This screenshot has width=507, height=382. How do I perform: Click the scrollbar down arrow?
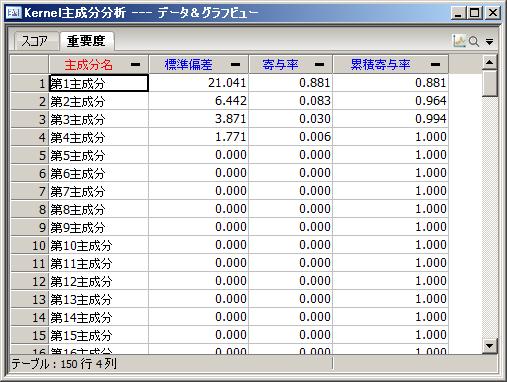[490, 346]
